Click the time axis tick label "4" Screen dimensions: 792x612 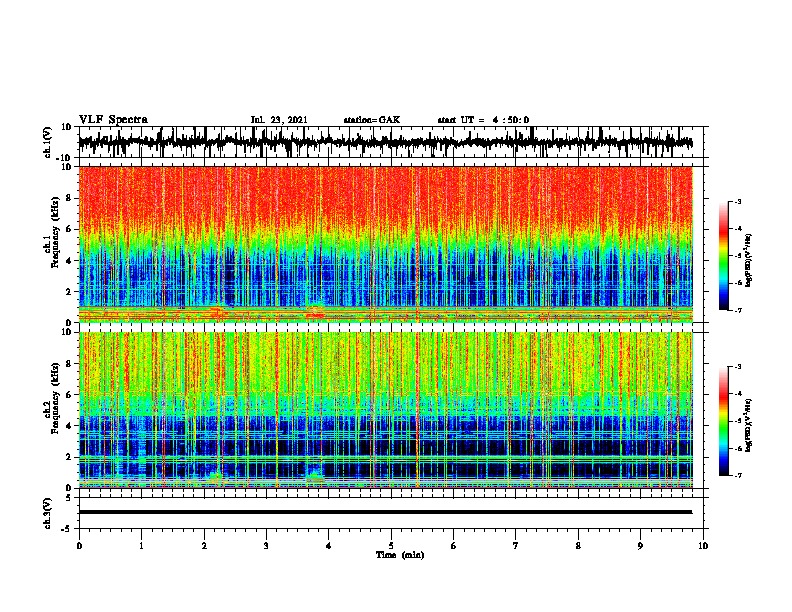point(329,546)
